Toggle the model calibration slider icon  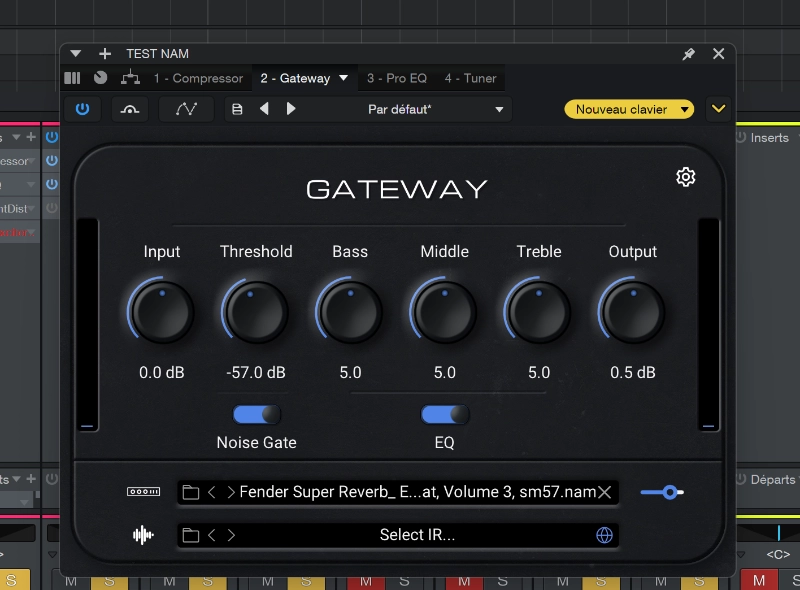662,492
